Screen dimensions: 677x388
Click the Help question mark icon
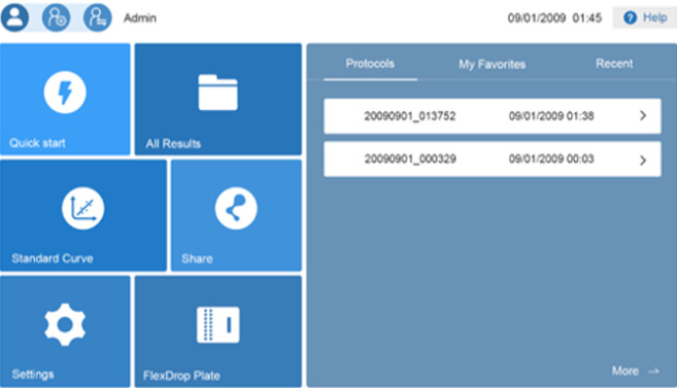point(630,18)
